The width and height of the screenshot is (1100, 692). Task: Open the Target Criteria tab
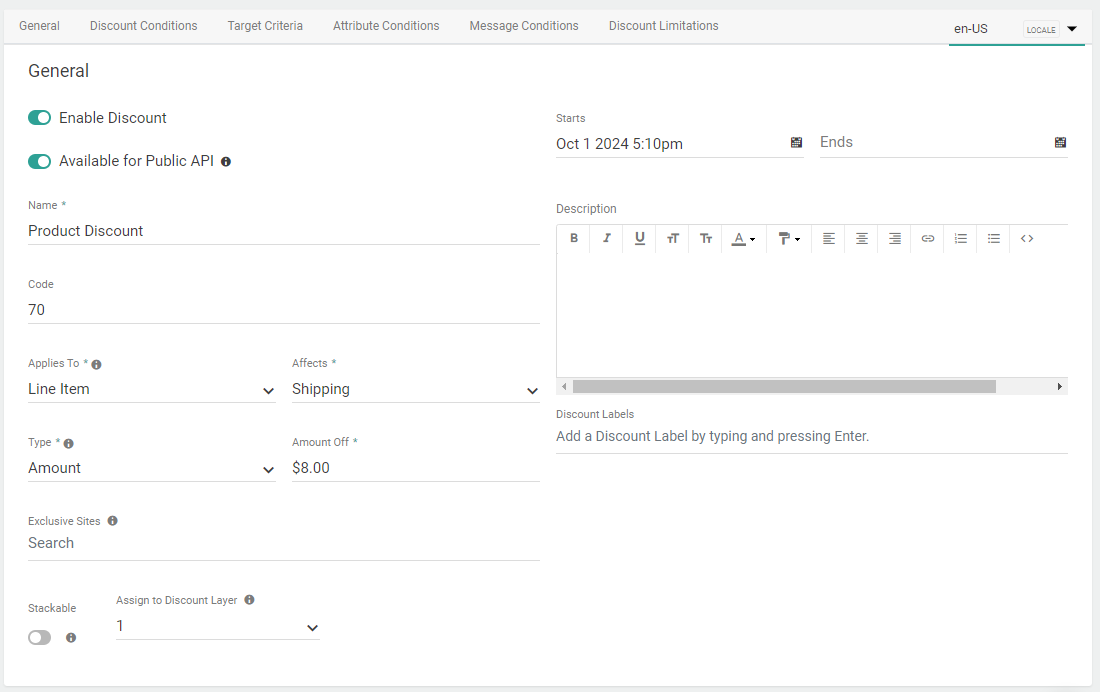[264, 25]
